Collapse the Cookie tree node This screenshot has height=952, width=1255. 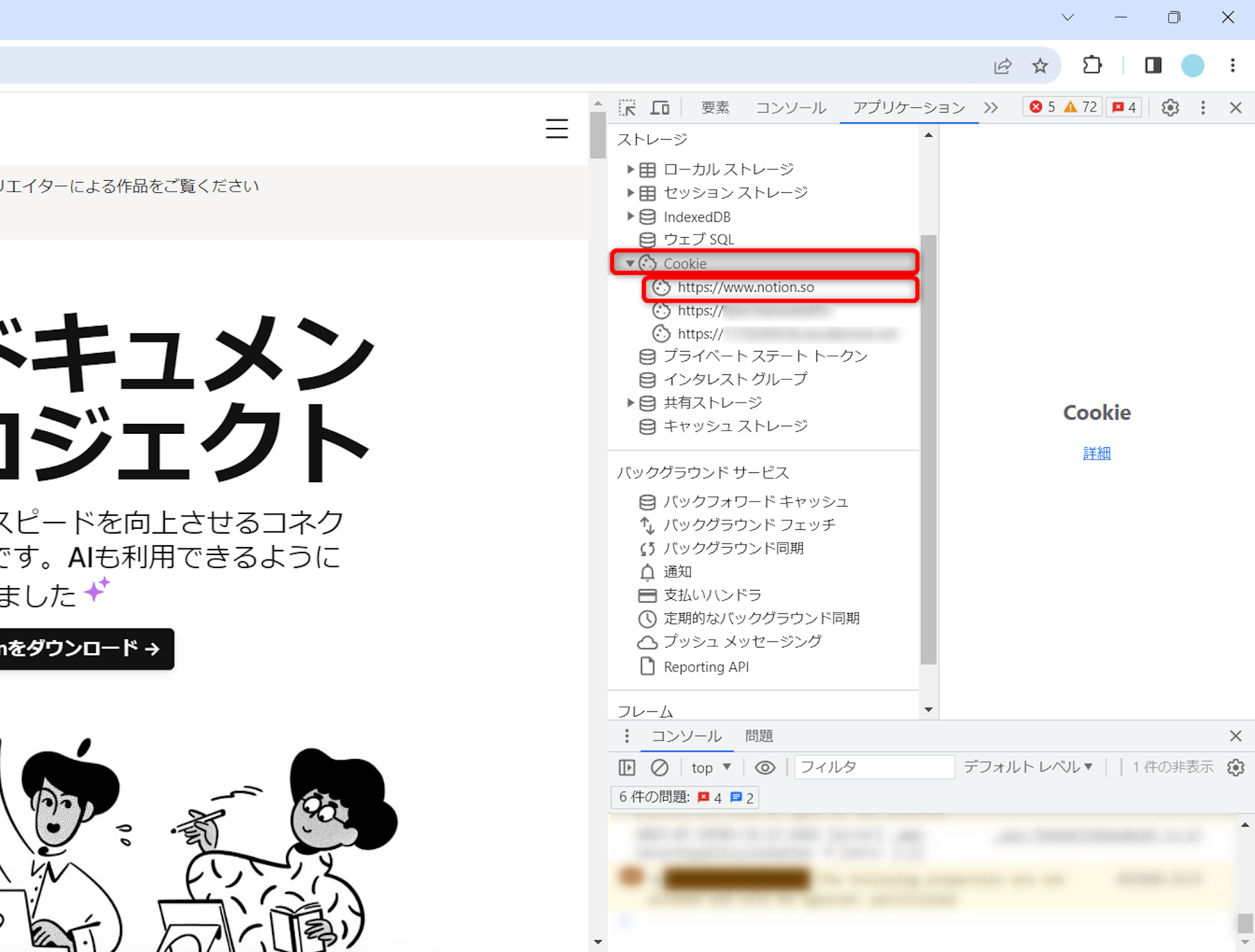pos(630,263)
